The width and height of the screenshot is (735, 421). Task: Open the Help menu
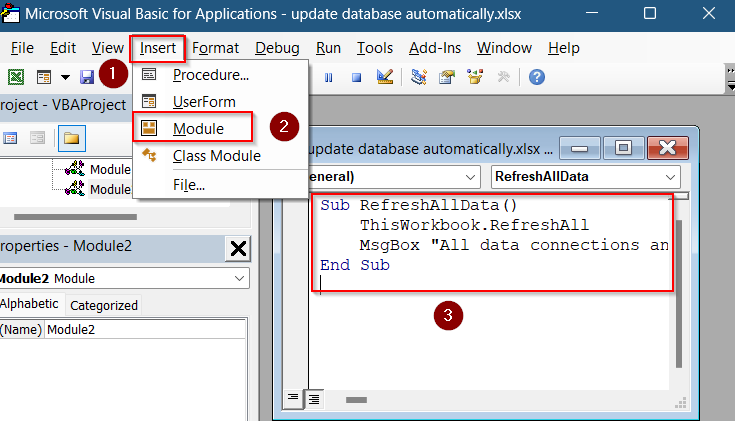pyautogui.click(x=563, y=48)
